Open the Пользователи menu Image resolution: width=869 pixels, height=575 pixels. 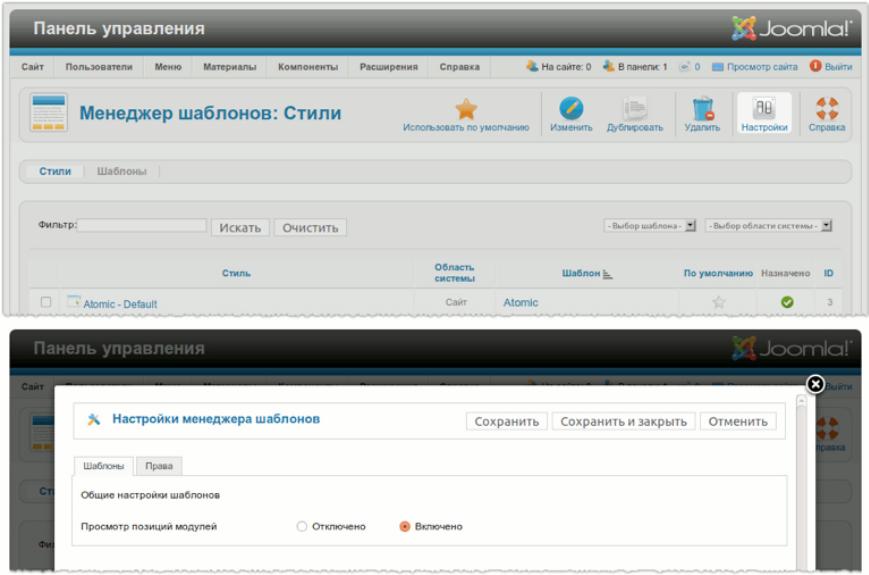(x=99, y=67)
